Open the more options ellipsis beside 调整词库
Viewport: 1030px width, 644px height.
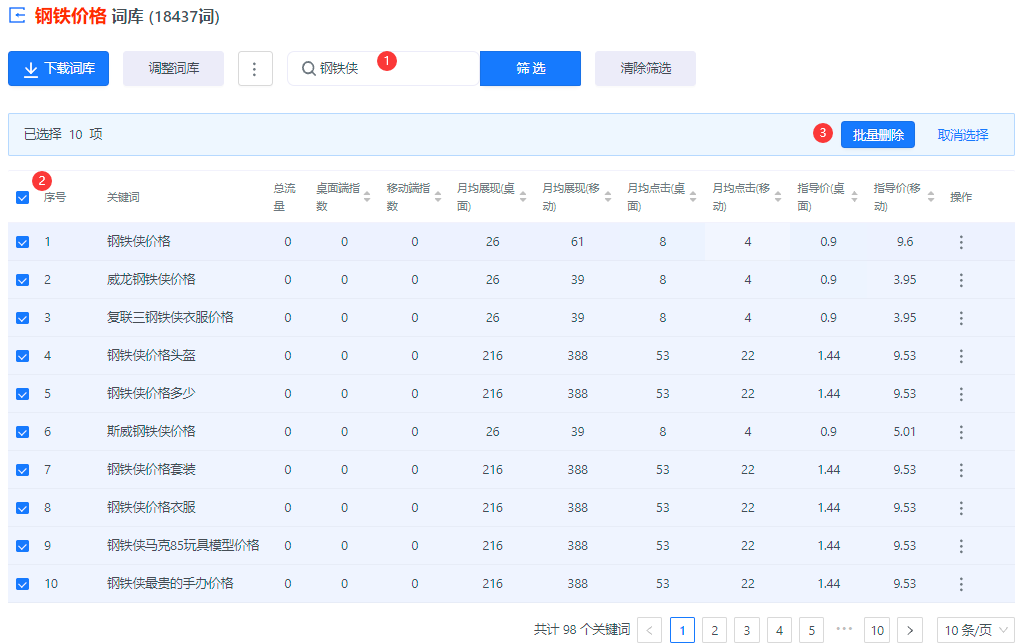point(255,68)
